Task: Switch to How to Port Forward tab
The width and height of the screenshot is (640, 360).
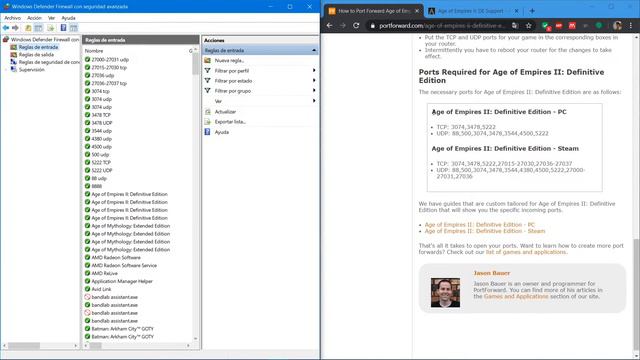Action: click(x=373, y=11)
